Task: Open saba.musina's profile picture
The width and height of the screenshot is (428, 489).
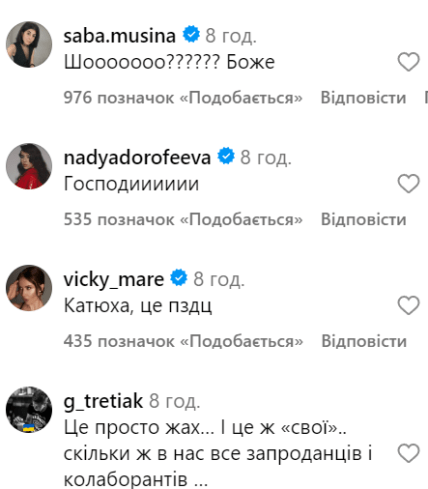Action: click(29, 45)
